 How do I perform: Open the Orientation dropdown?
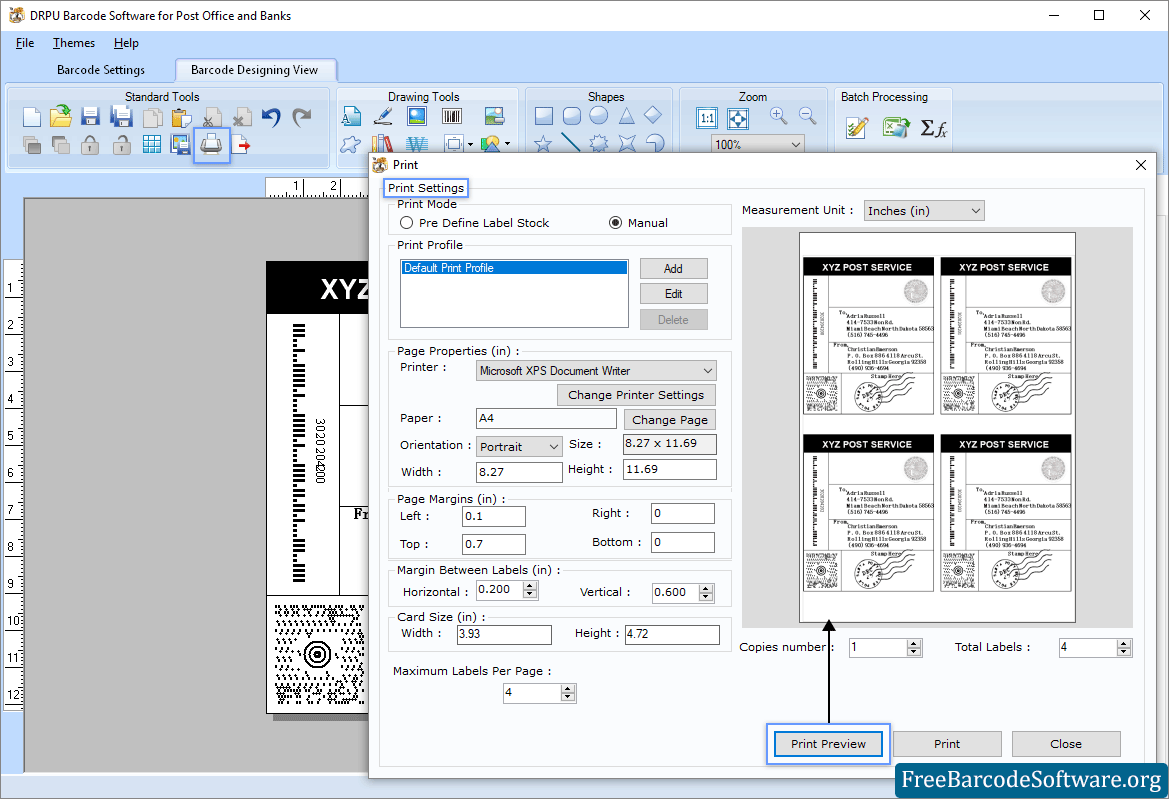point(520,446)
